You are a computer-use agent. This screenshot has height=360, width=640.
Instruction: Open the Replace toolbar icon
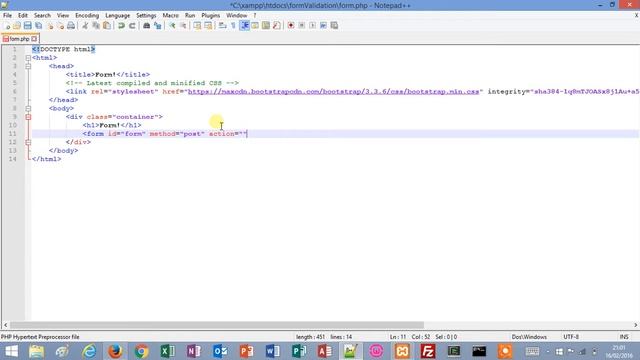pyautogui.click(x=157, y=26)
